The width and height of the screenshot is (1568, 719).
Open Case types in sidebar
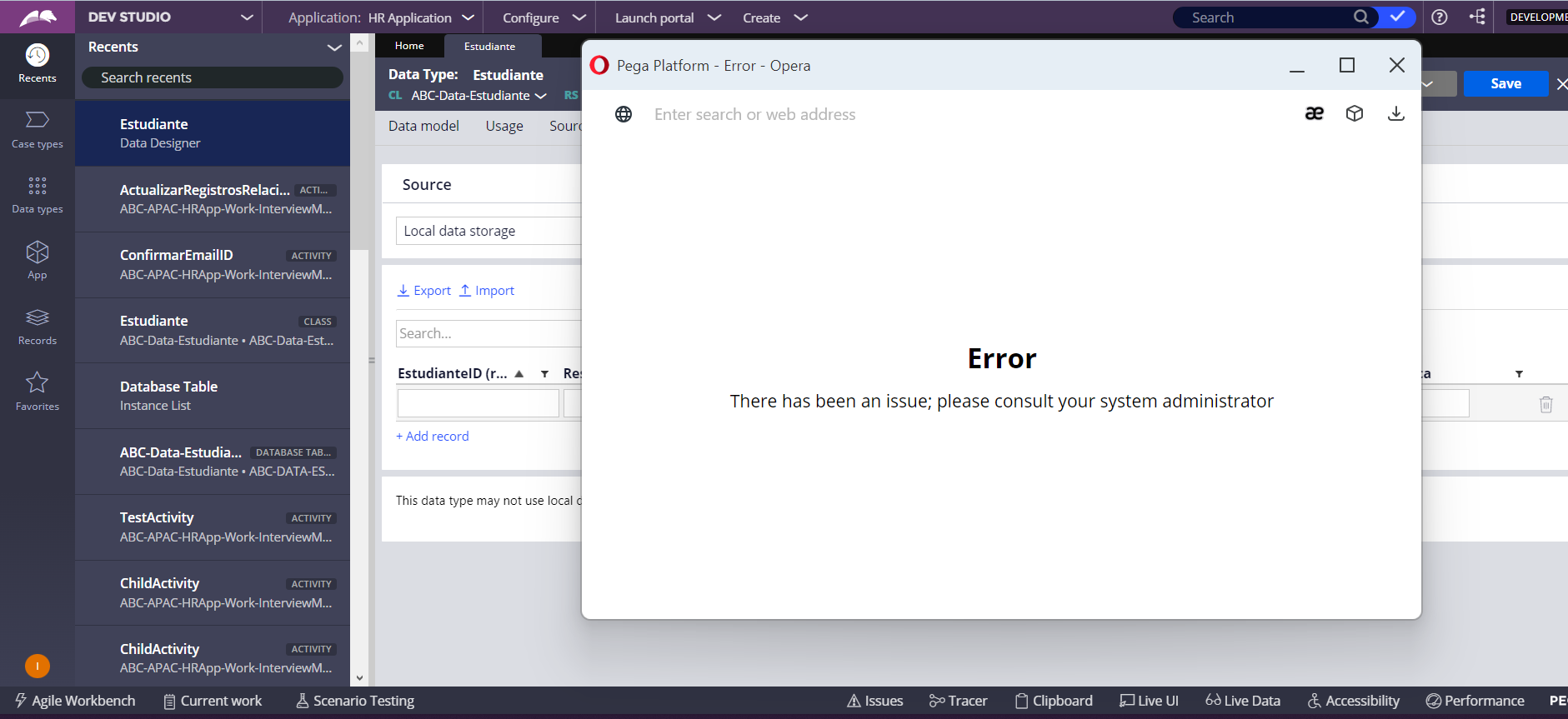[38, 130]
